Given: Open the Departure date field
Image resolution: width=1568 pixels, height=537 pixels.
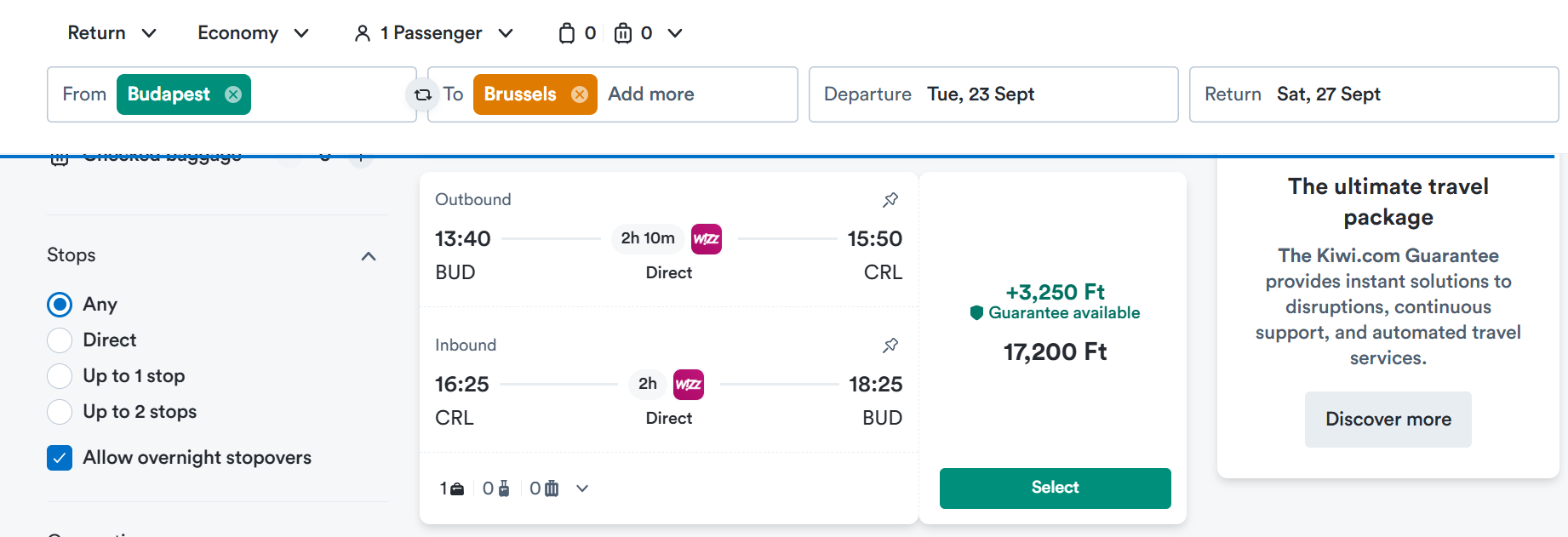Looking at the screenshot, I should tap(993, 94).
